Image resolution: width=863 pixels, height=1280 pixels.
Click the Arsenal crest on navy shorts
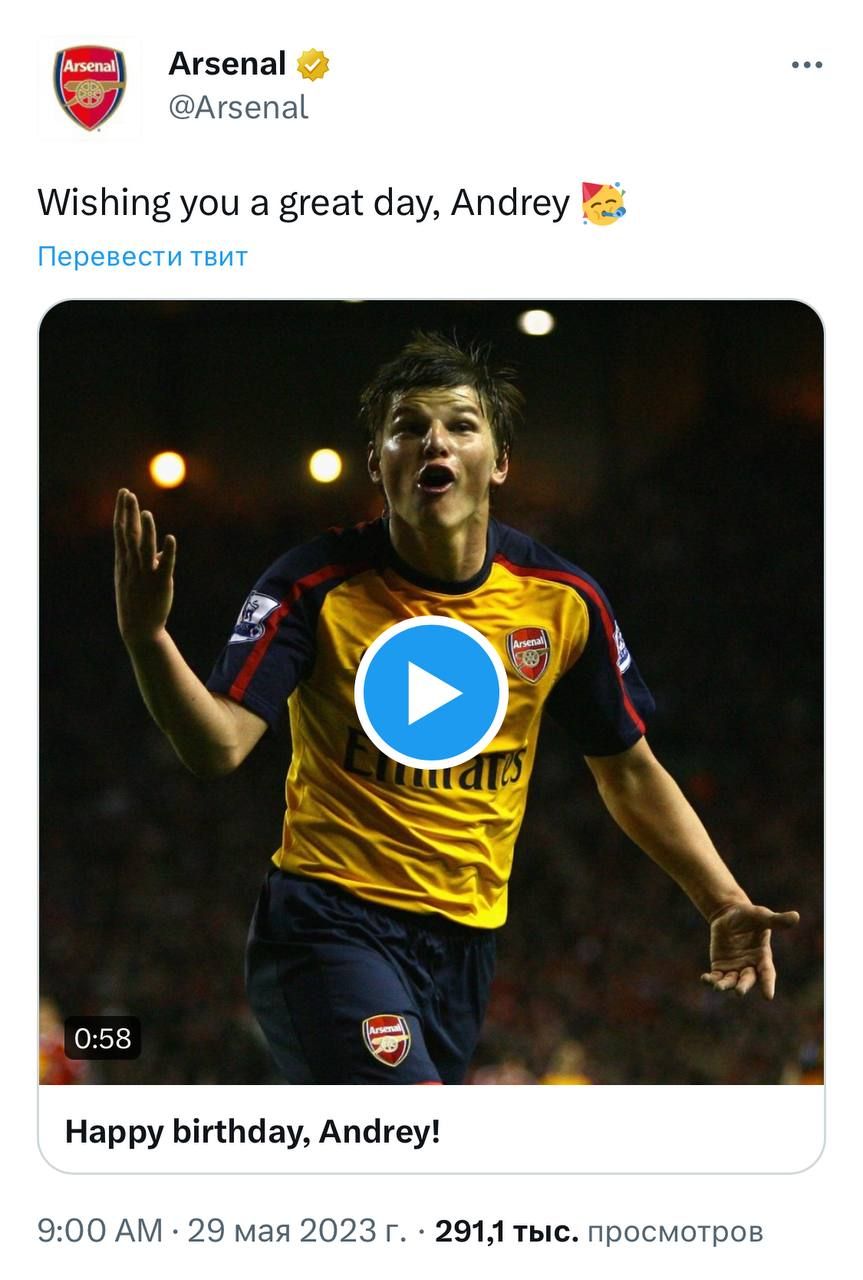click(x=386, y=1040)
